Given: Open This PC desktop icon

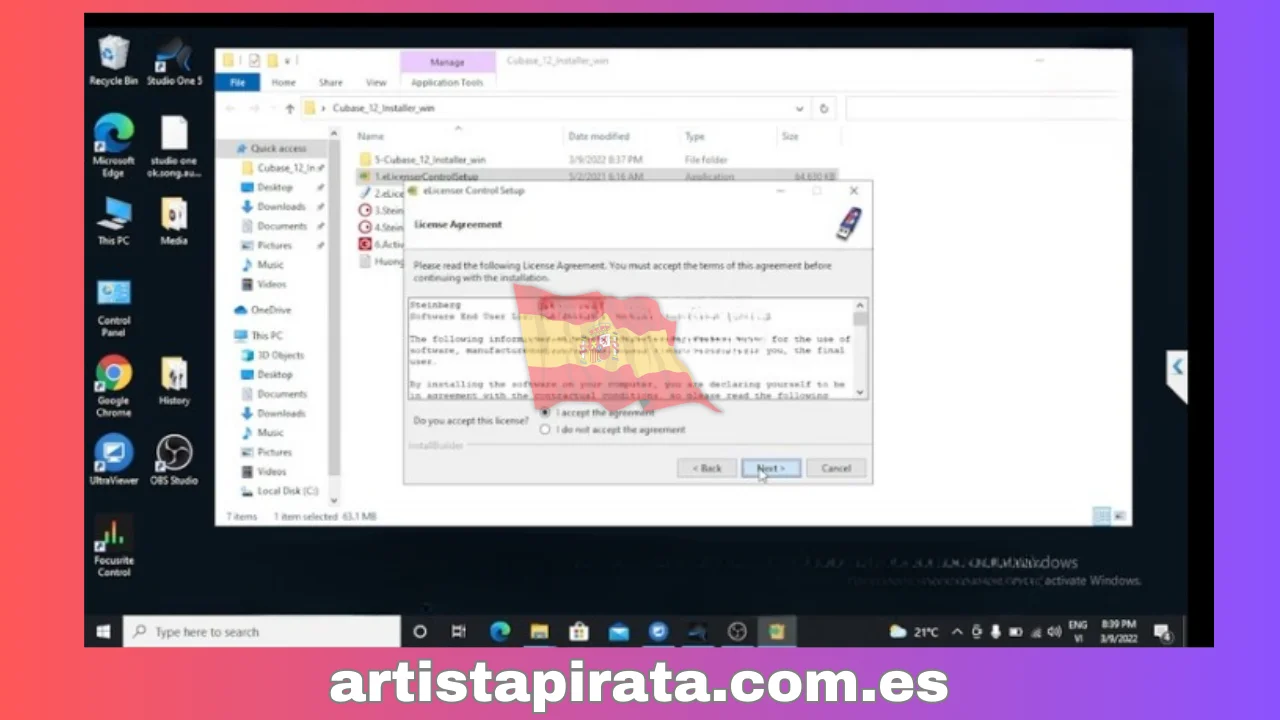Looking at the screenshot, I should point(113,221).
